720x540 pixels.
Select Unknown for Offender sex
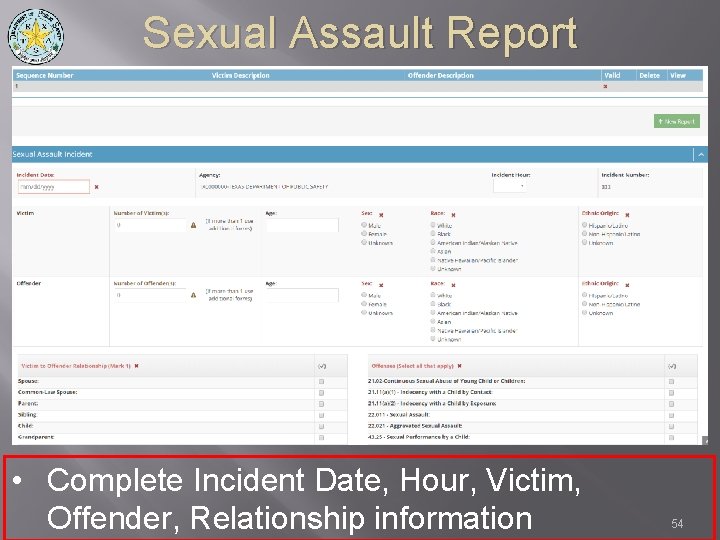click(x=364, y=313)
